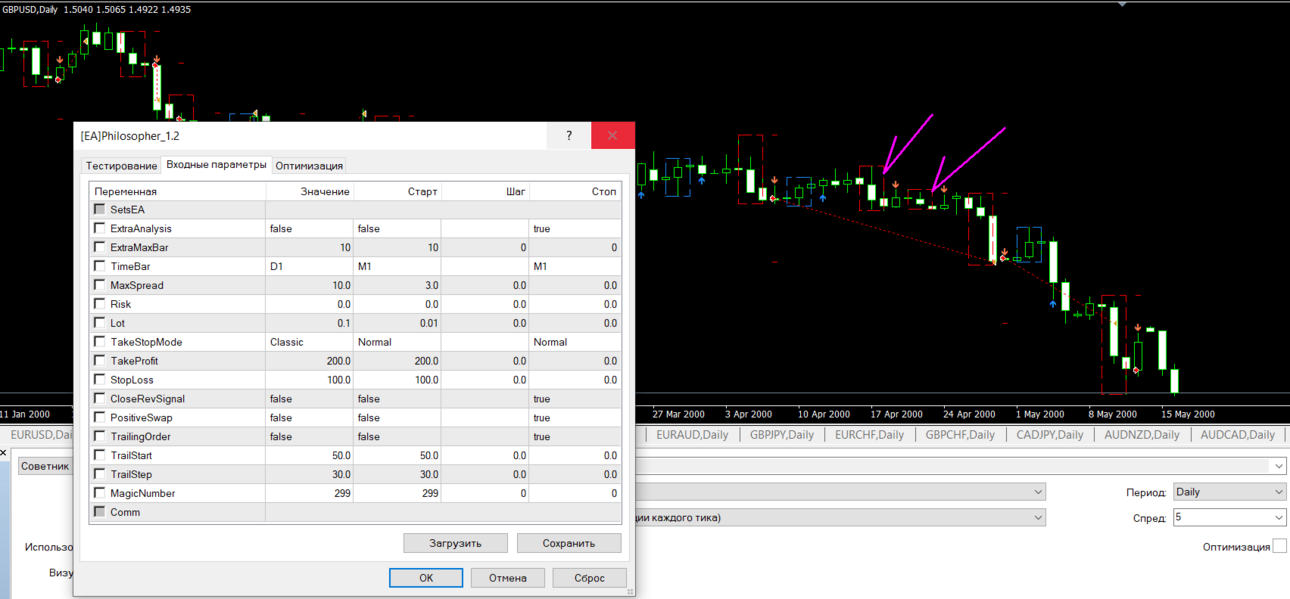Image resolution: width=1290 pixels, height=599 pixels.
Task: Enable the TakeStopMode checkbox
Action: point(99,342)
